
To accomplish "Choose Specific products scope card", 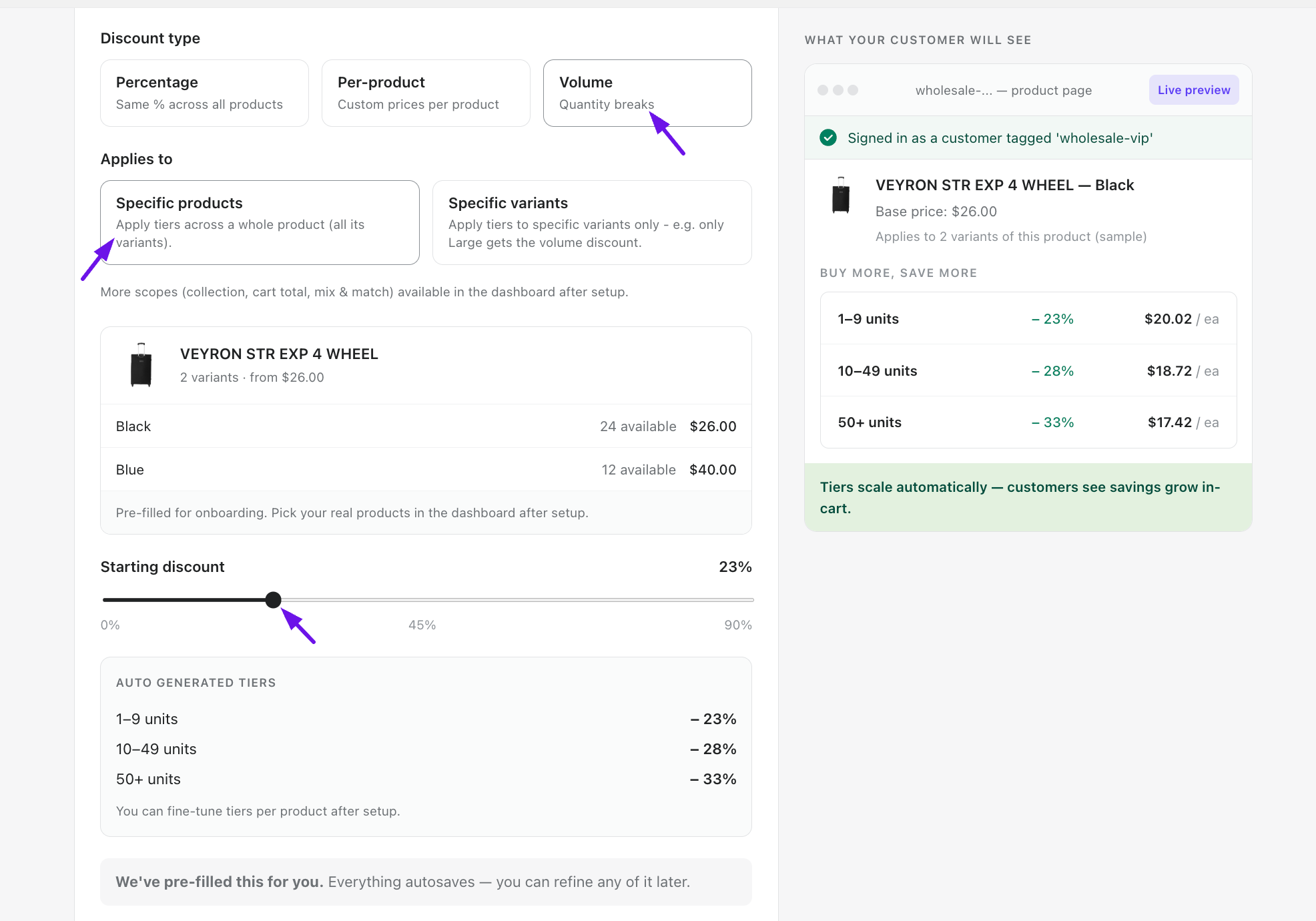I will tap(260, 222).
